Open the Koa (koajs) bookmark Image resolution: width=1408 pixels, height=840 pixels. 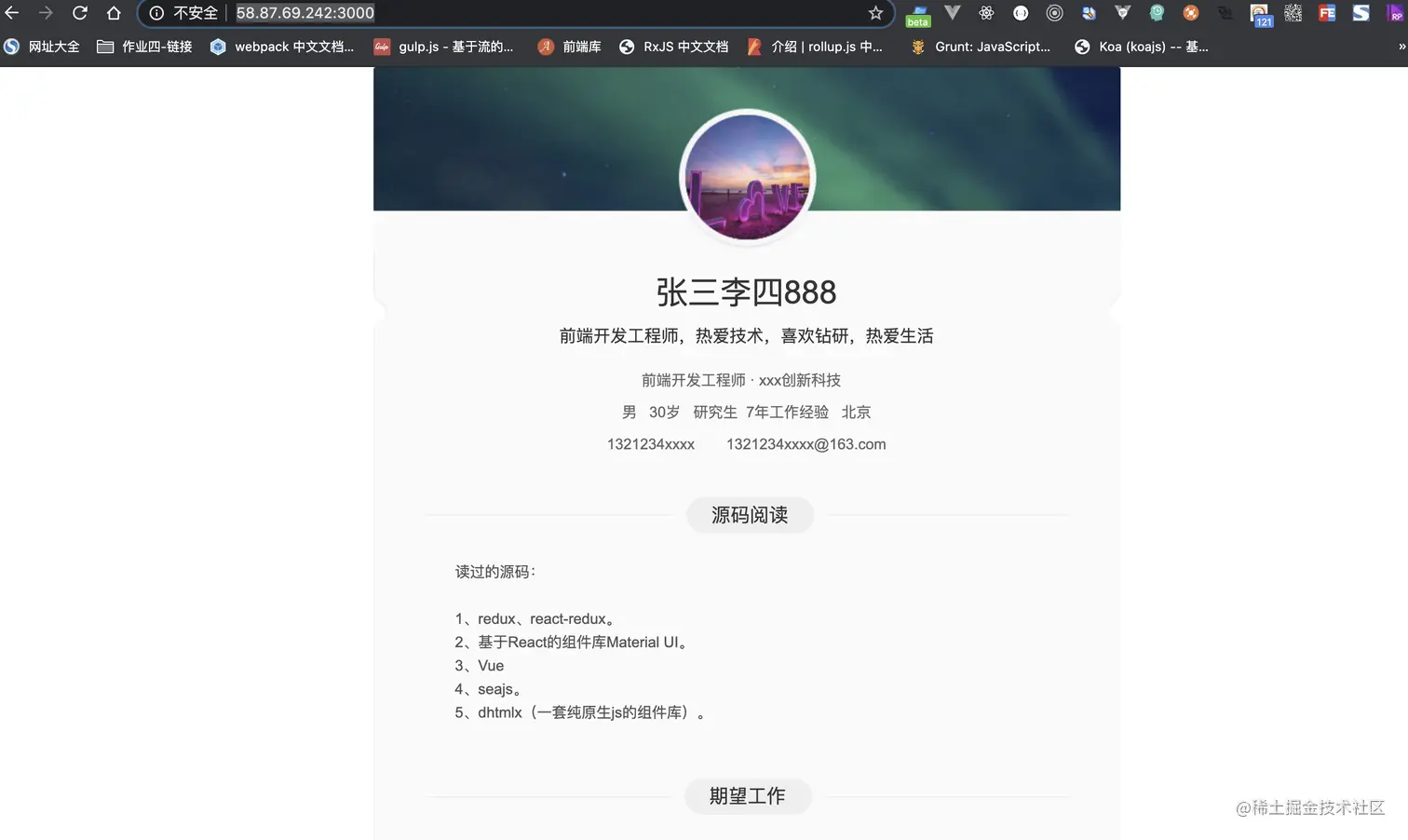[x=1142, y=47]
